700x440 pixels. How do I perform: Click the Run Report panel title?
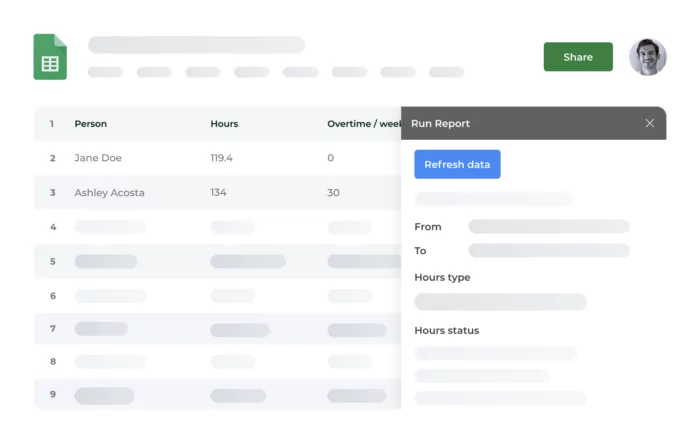(x=440, y=124)
